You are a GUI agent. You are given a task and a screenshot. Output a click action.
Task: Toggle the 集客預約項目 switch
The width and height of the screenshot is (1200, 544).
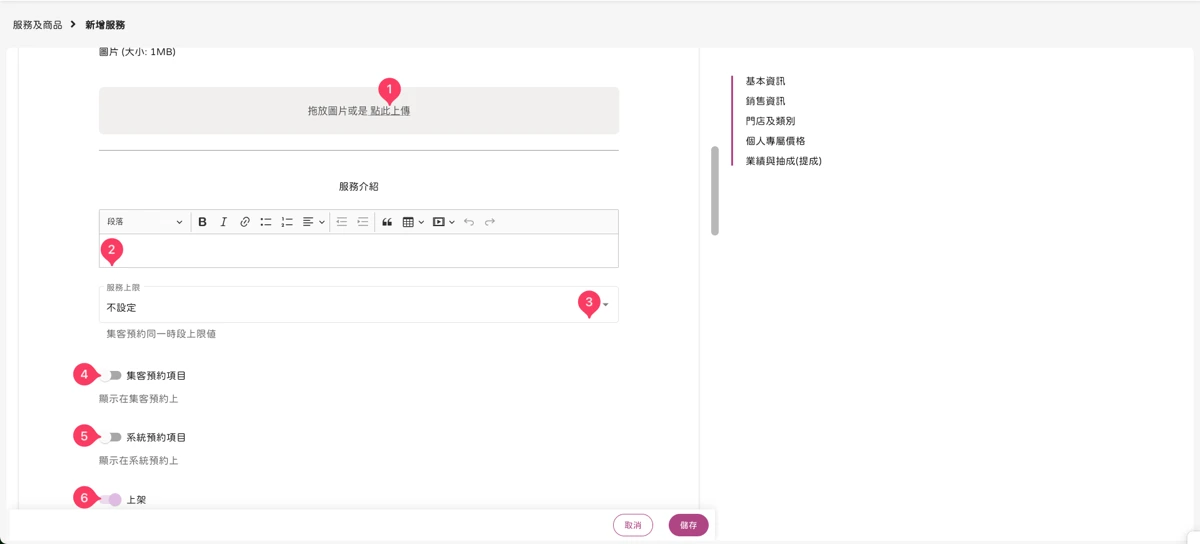[111, 376]
